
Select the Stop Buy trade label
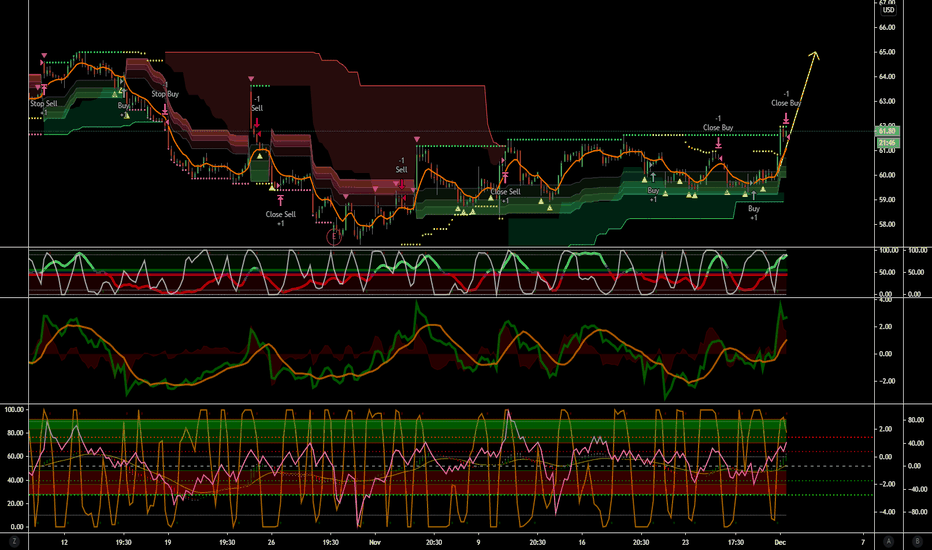tap(165, 94)
